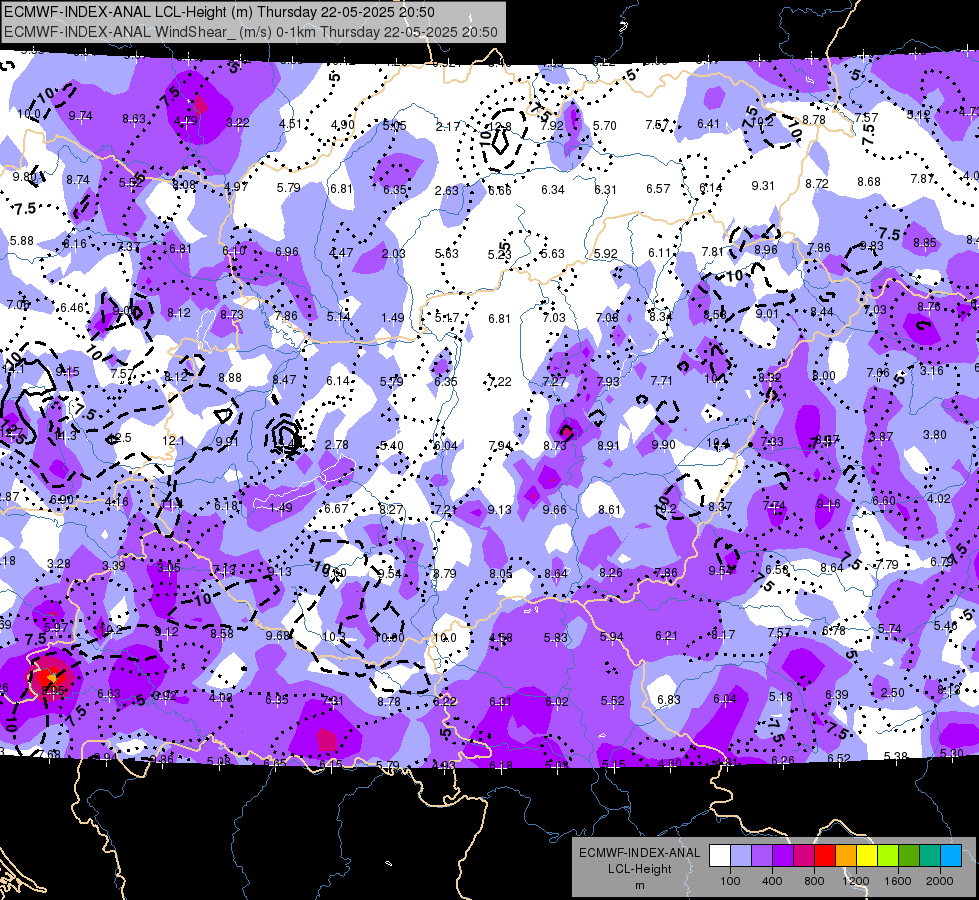This screenshot has width=979, height=900.
Task: Click the 8.17 wind shear value
Action: click(x=723, y=635)
